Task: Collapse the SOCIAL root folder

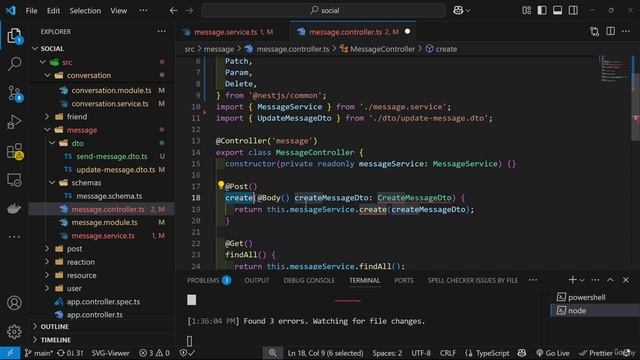Action: click(35, 49)
